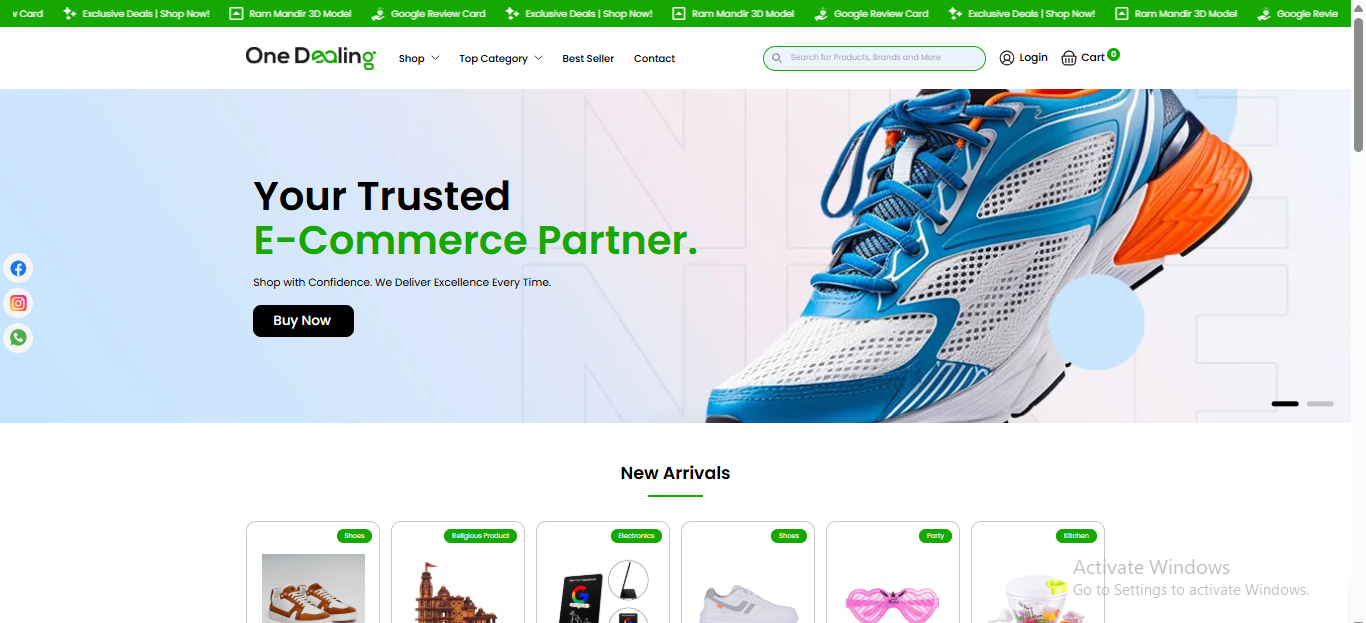The image size is (1366, 623).
Task: Open the Best Seller page
Action: (x=588, y=59)
